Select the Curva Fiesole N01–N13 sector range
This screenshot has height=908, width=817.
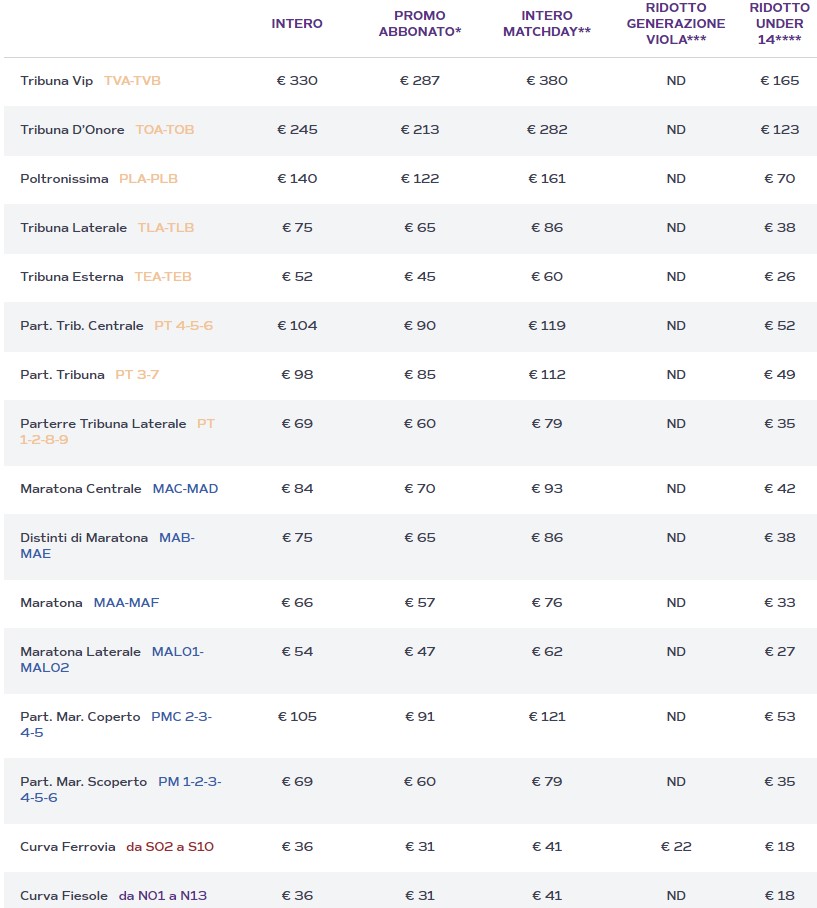[163, 896]
